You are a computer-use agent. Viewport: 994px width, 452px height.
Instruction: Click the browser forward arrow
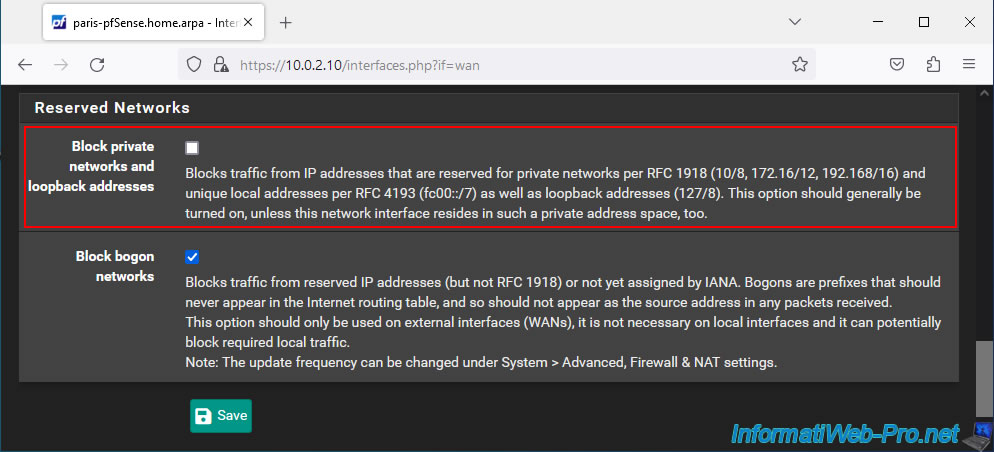coord(61,65)
